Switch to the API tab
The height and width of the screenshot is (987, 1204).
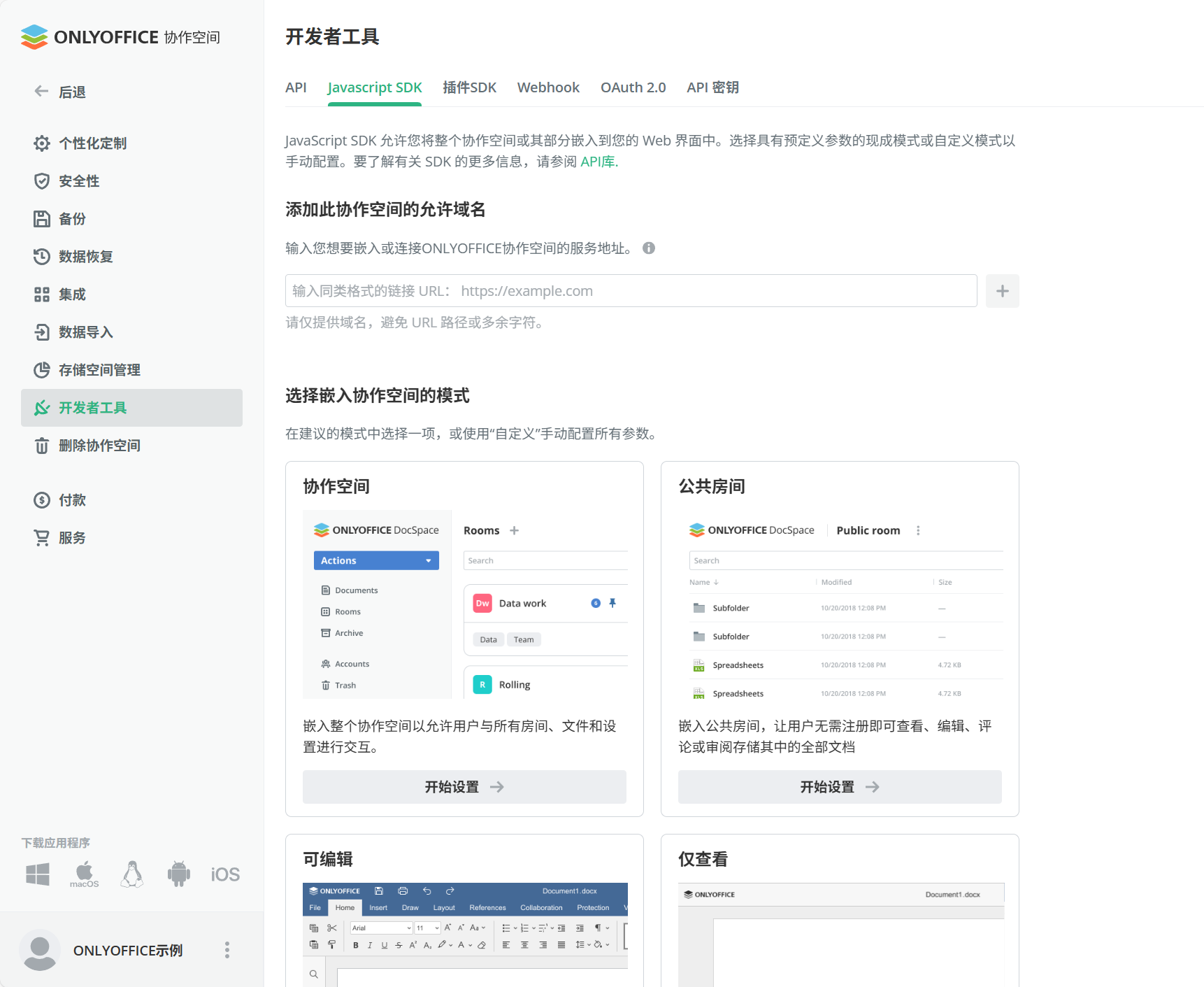click(x=296, y=87)
